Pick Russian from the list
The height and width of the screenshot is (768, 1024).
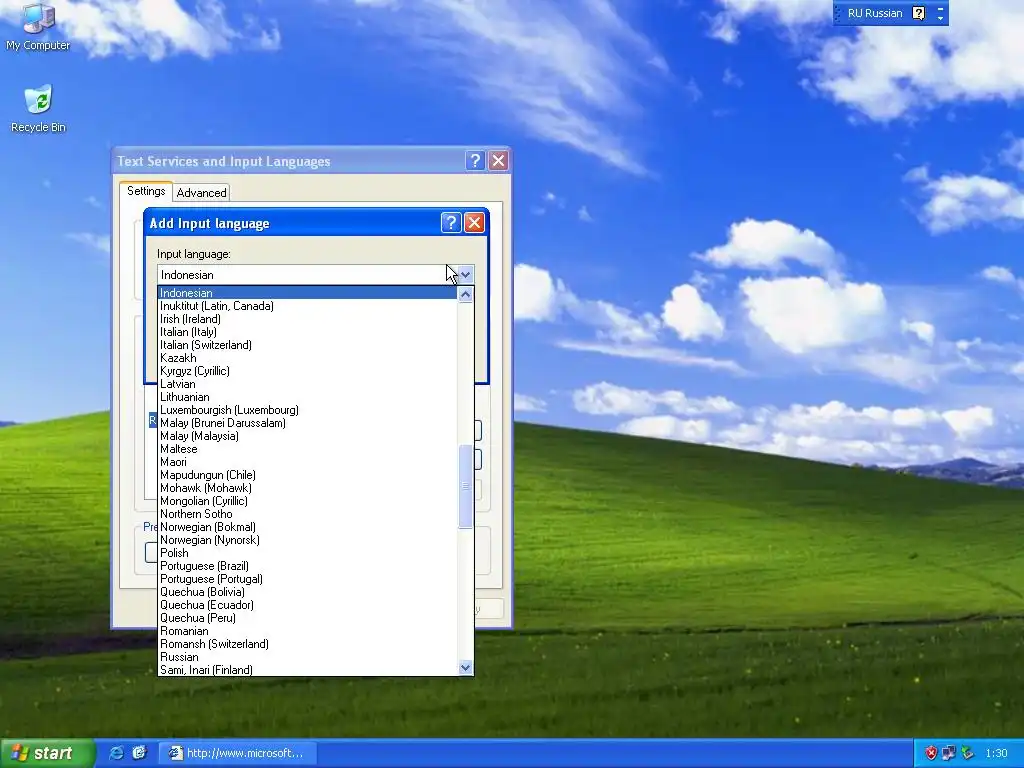(308, 657)
